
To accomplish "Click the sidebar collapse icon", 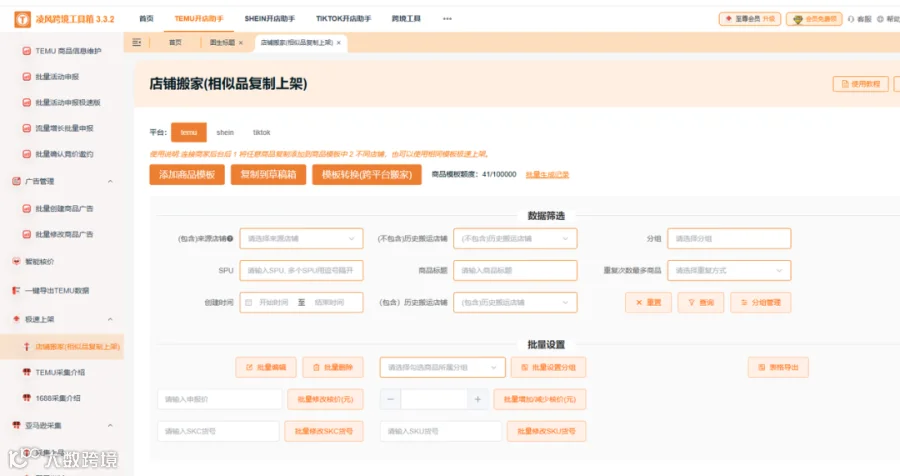I will click(x=137, y=42).
